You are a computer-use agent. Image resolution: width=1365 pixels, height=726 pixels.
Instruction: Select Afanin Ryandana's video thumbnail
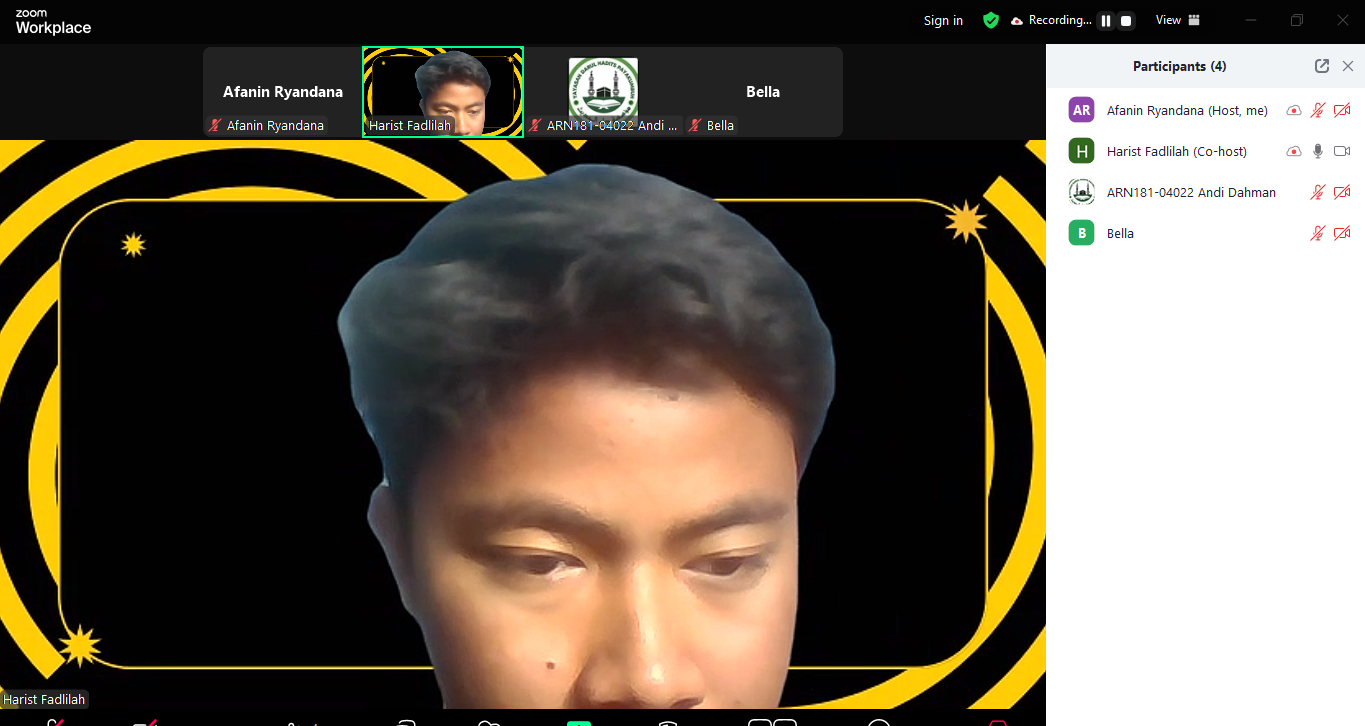pyautogui.click(x=283, y=91)
